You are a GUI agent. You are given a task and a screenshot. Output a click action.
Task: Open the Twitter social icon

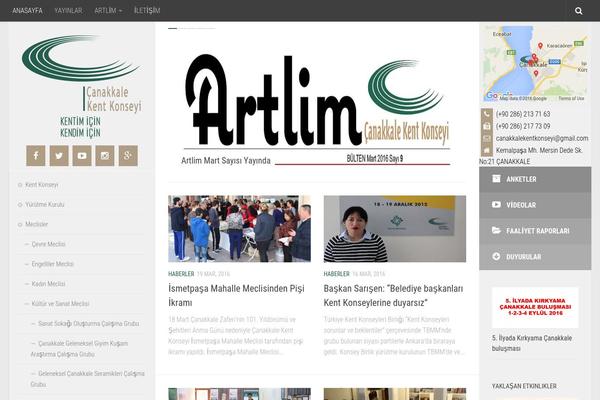point(59,155)
